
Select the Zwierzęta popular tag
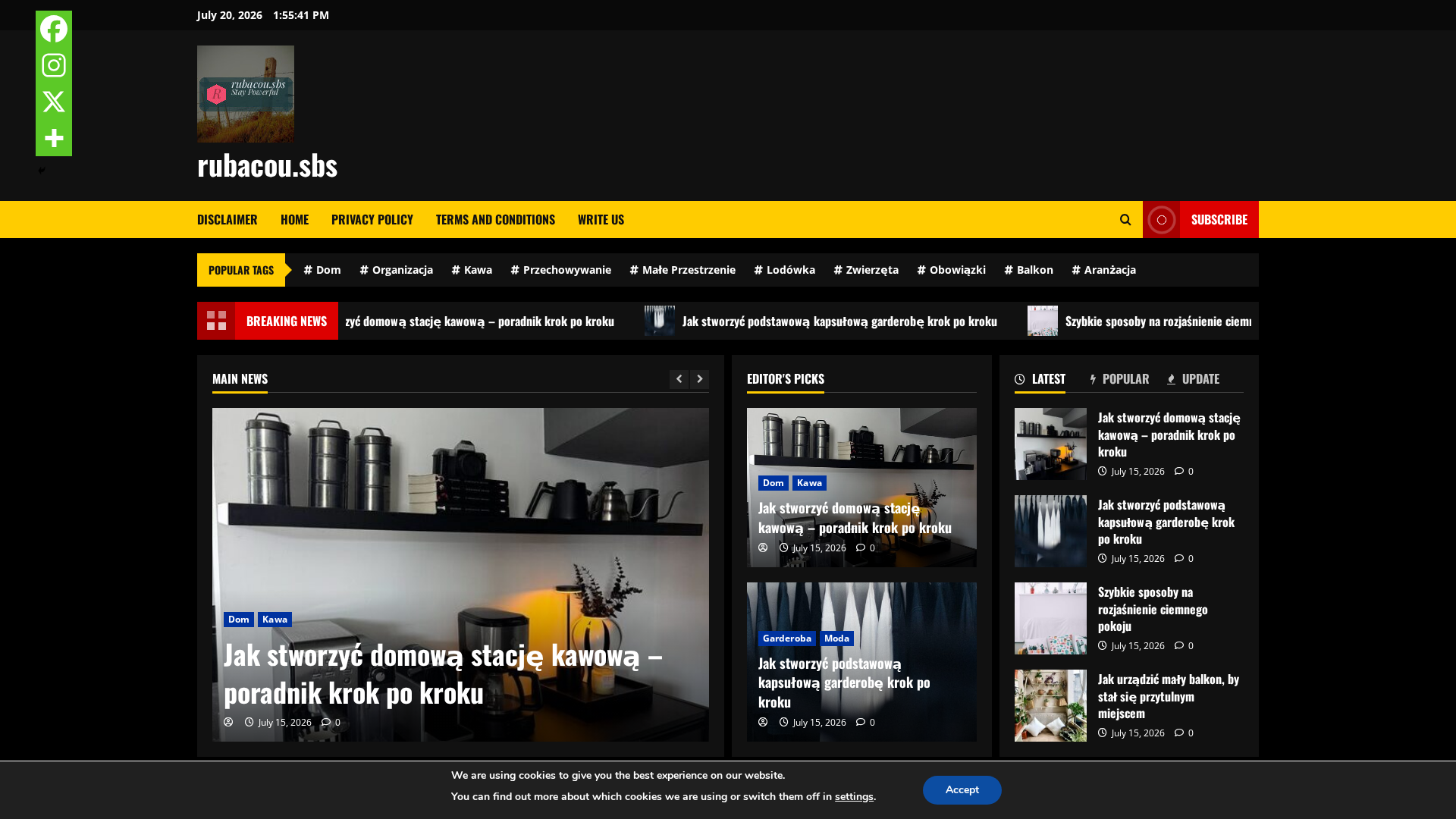[x=866, y=270]
